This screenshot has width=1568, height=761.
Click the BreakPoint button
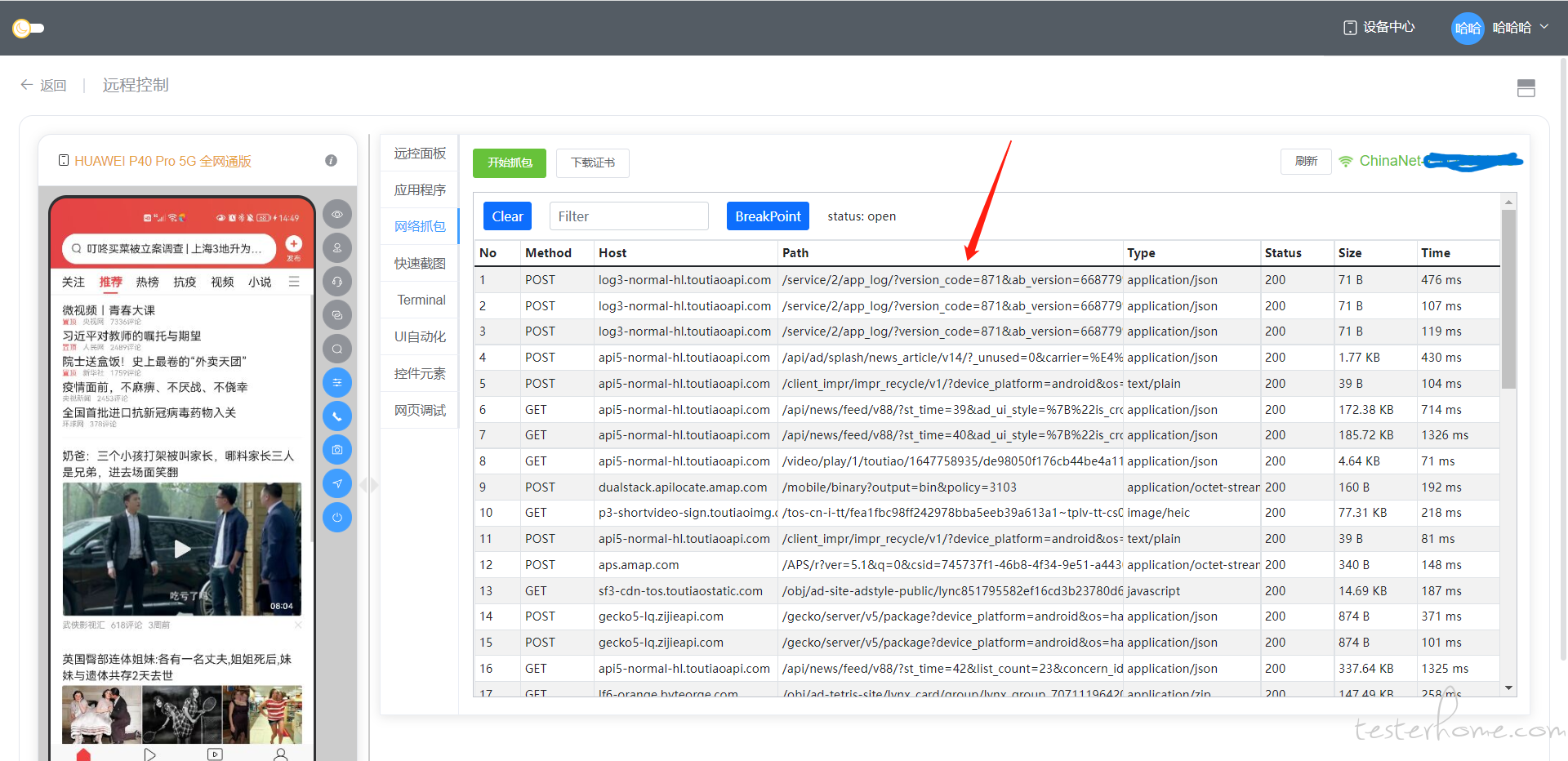(767, 216)
